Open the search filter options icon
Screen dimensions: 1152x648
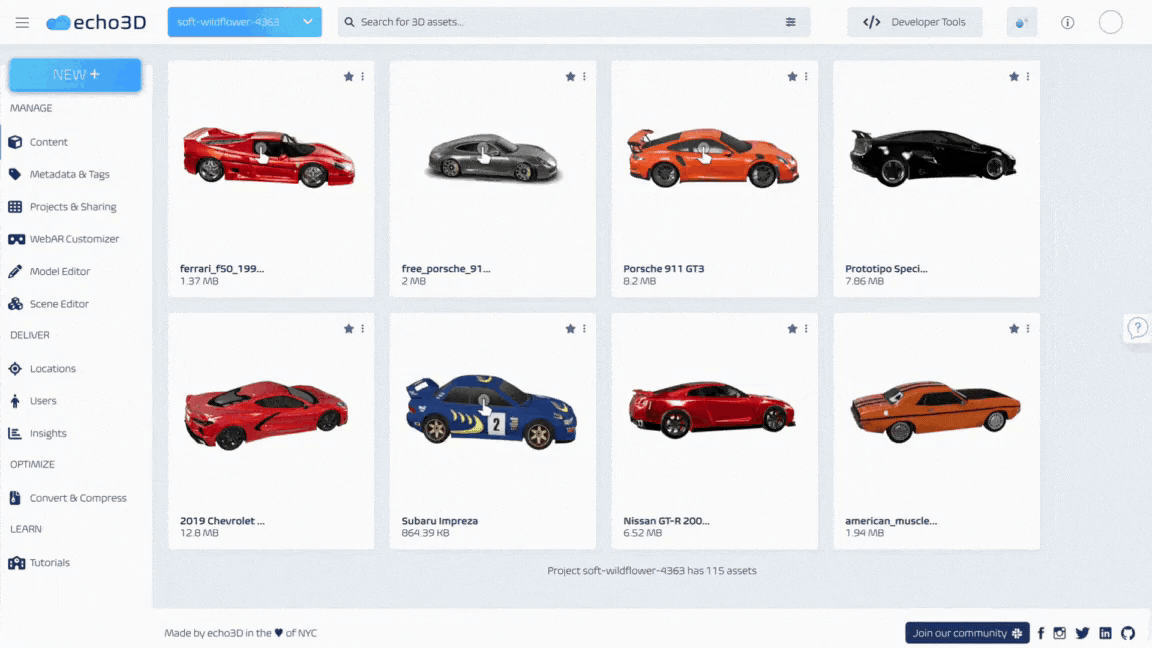(791, 22)
